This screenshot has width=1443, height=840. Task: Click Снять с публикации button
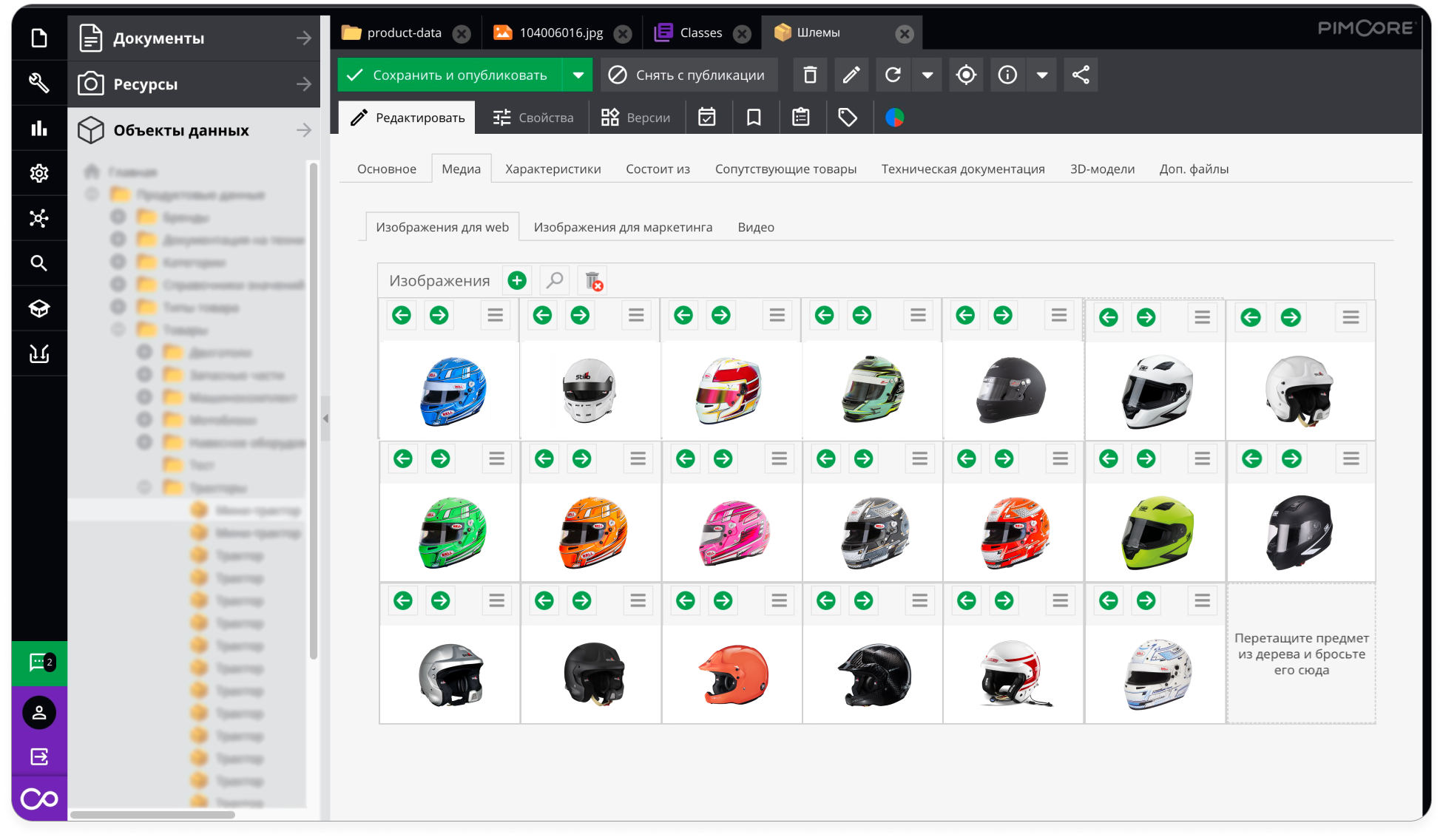(x=689, y=75)
